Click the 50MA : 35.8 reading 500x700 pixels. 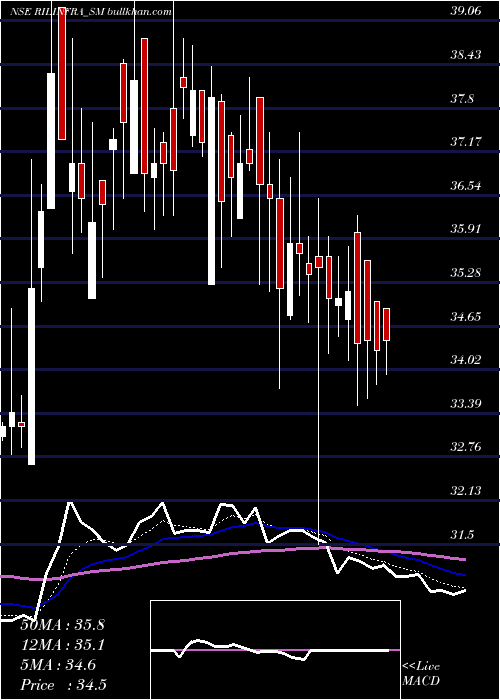[62, 625]
